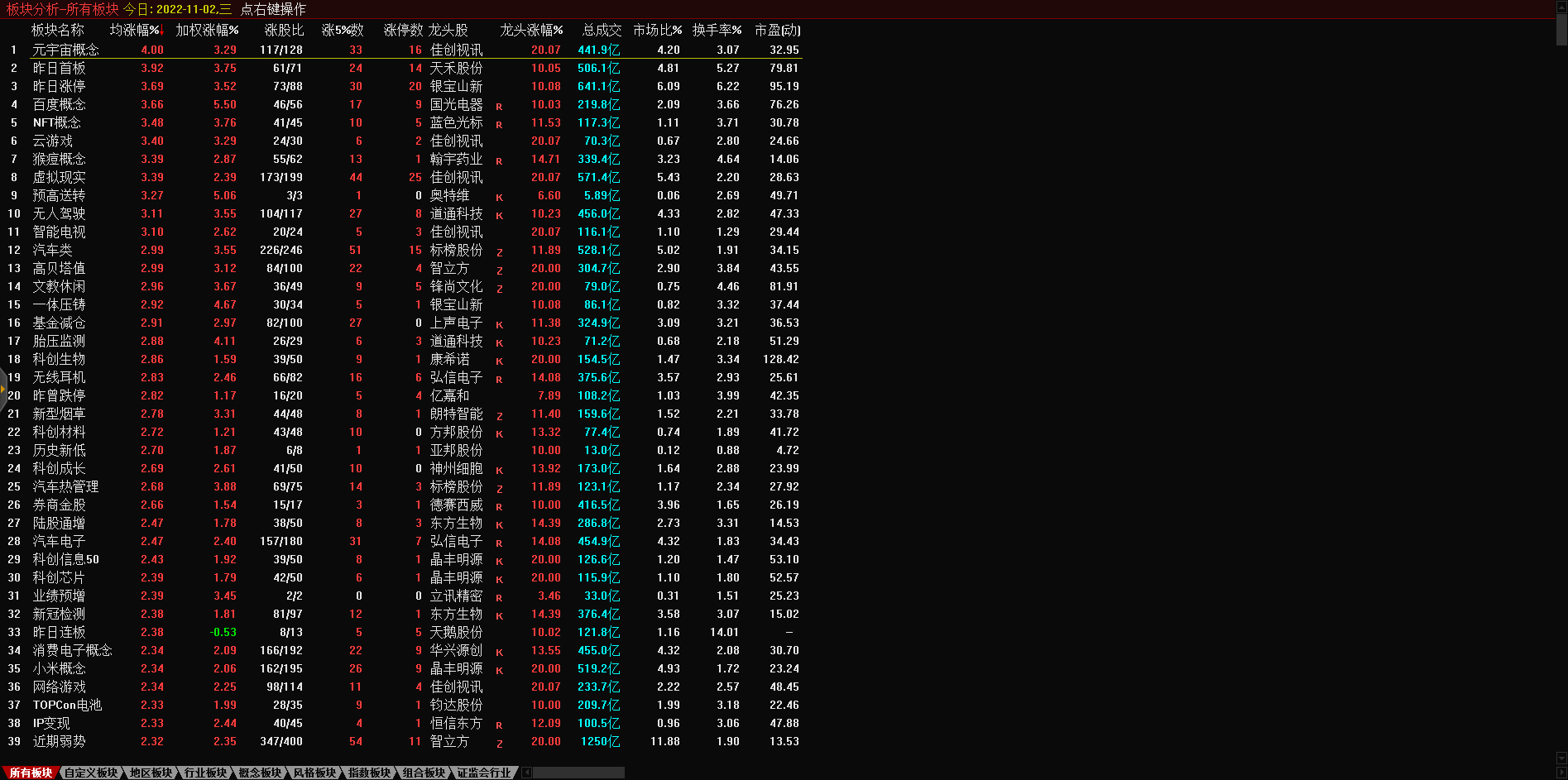
Task: Select the 元宇宙概念 sector row
Action: 65,50
